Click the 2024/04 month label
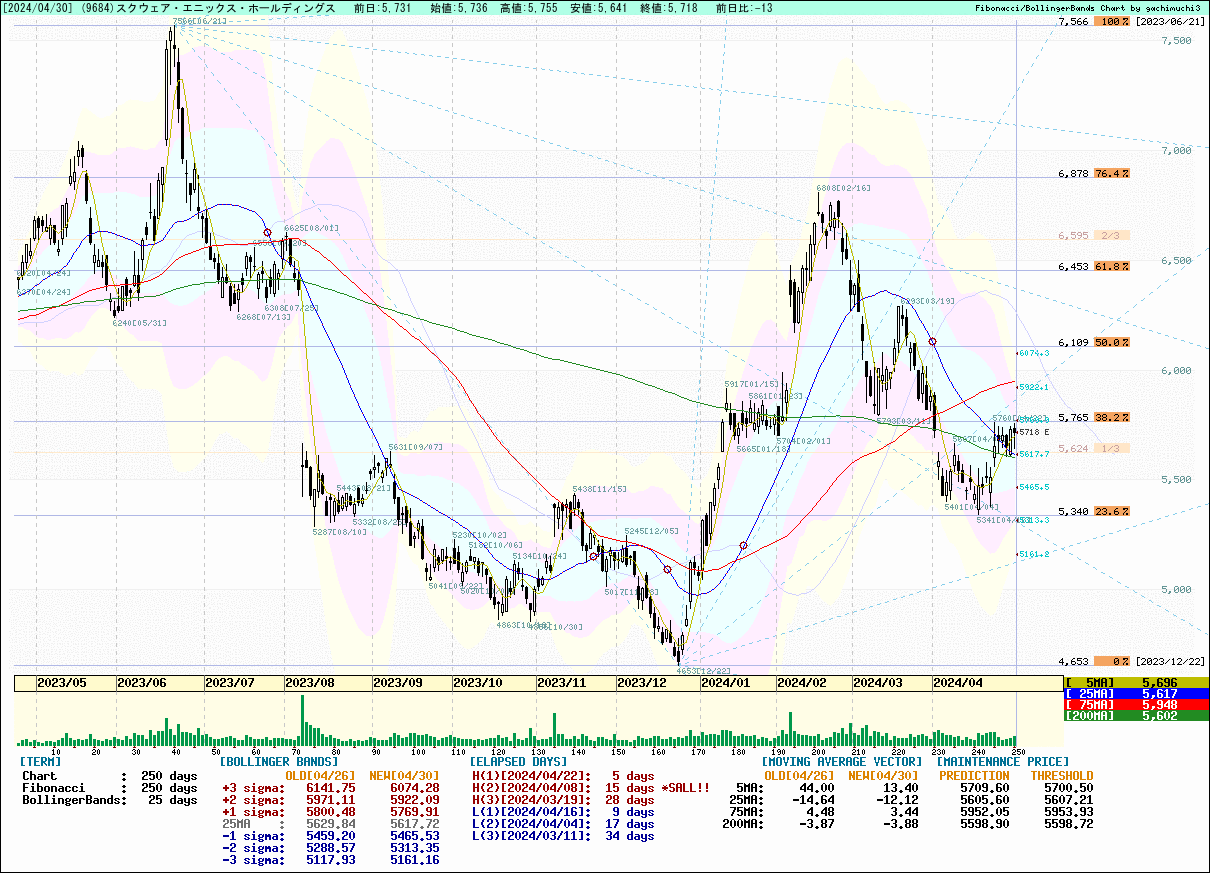Viewport: 1210px width, 873px height. point(957,682)
